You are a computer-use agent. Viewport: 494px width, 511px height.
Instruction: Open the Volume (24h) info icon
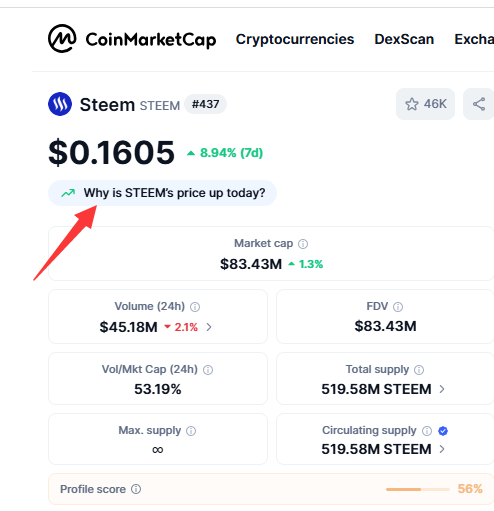(x=195, y=307)
